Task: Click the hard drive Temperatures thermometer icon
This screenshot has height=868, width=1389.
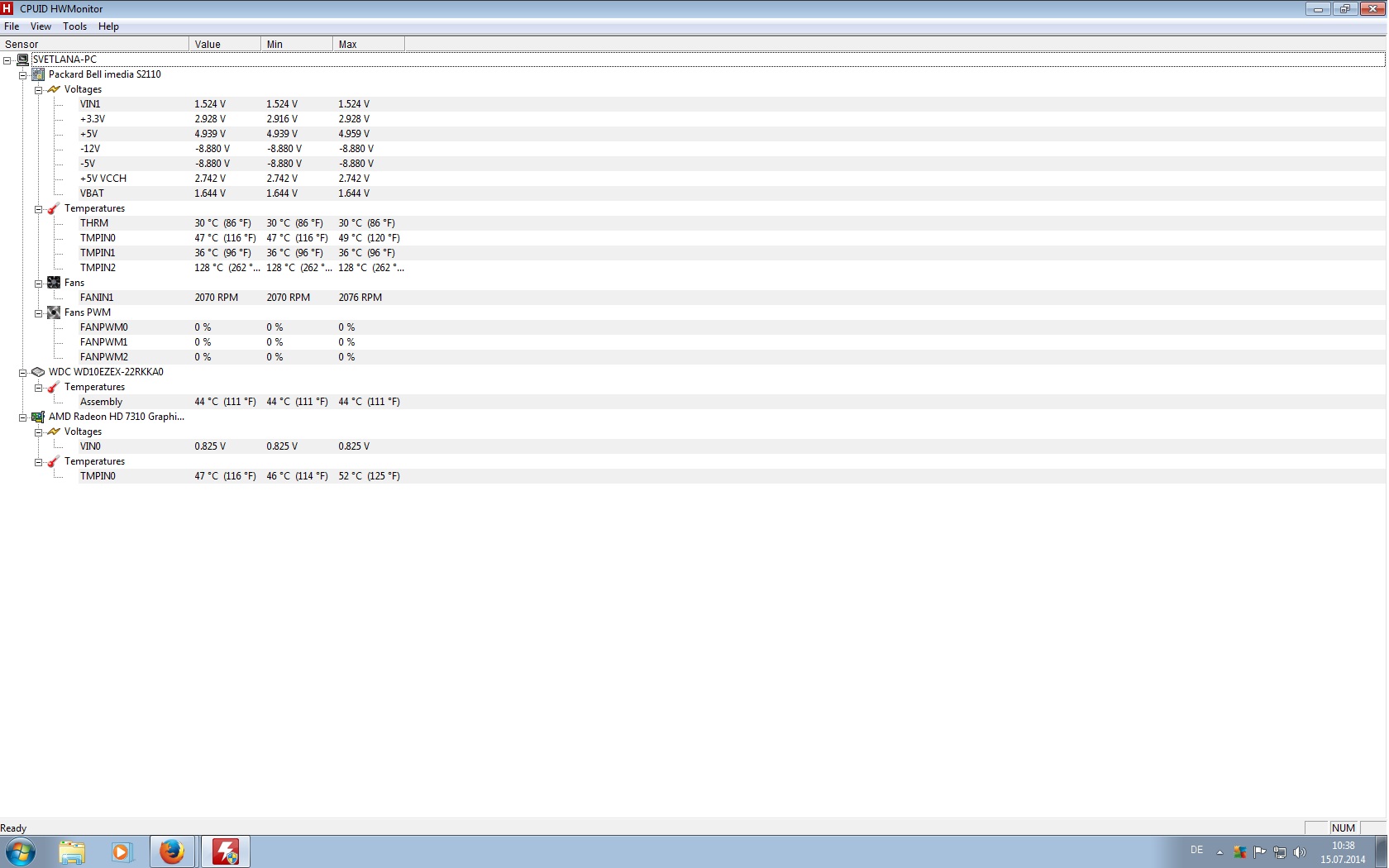Action: click(x=54, y=387)
